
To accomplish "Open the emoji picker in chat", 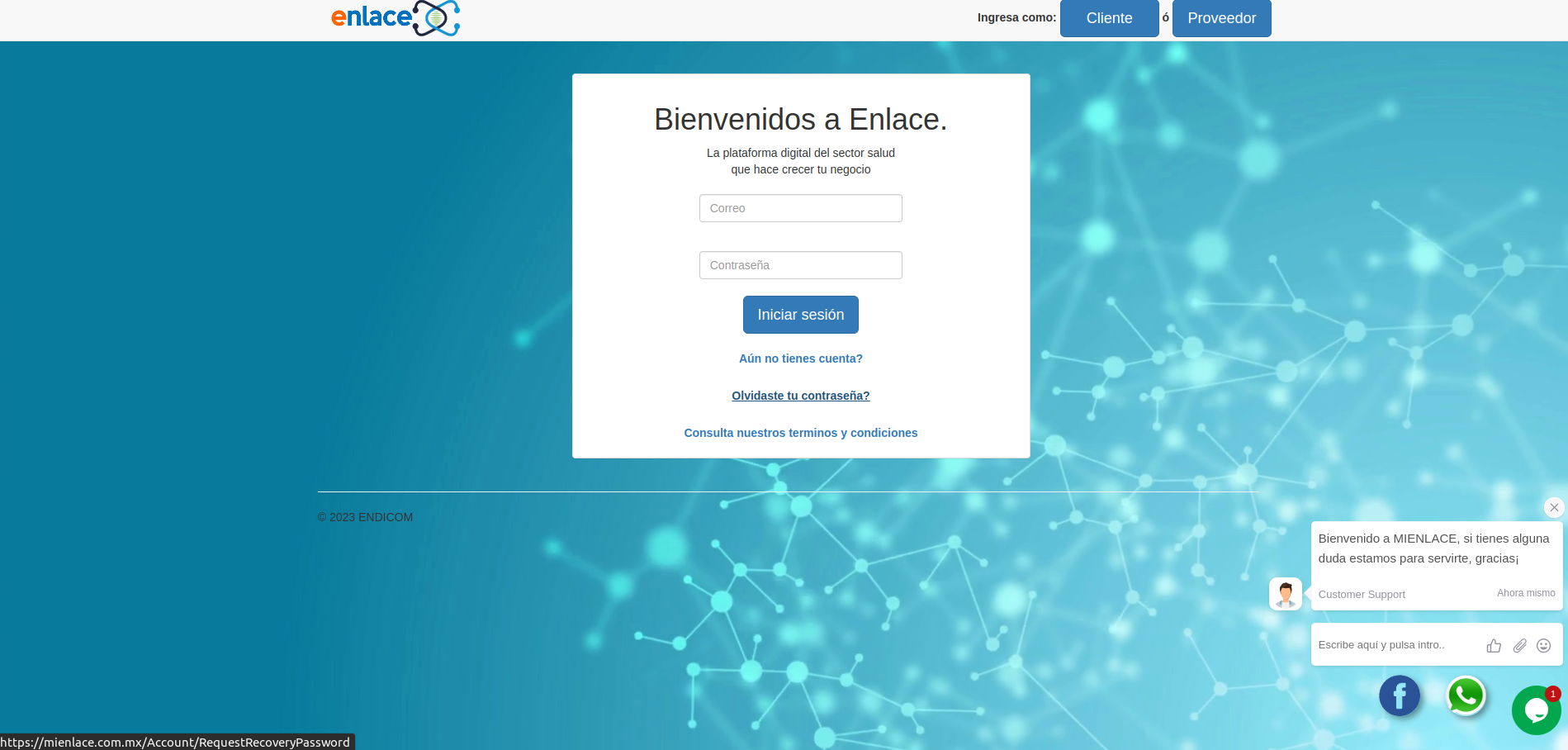I will click(x=1543, y=646).
